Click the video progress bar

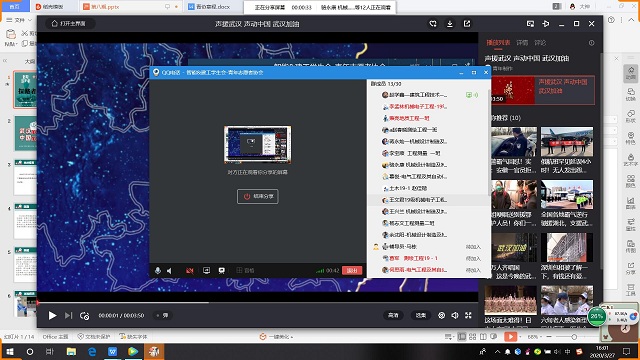click(258, 302)
